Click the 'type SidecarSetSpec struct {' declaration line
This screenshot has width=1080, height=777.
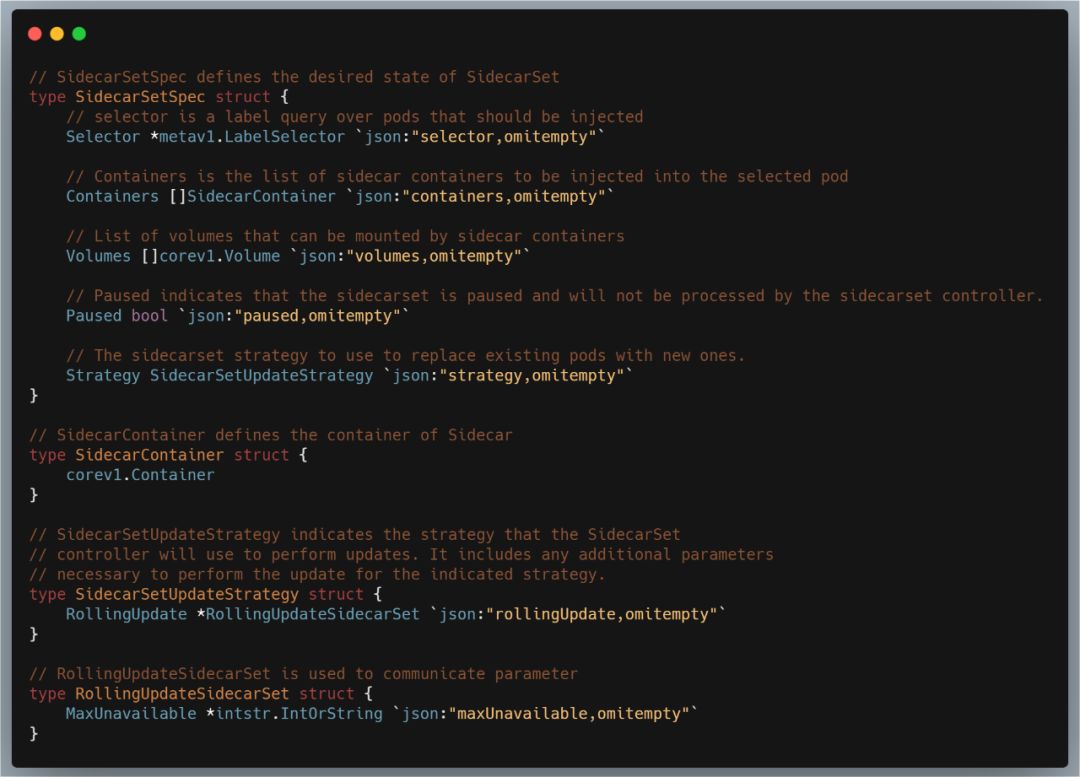pyautogui.click(x=159, y=97)
